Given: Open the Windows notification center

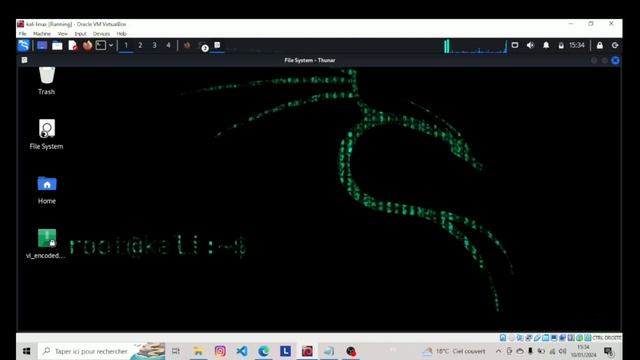Looking at the screenshot, I should (x=609, y=351).
